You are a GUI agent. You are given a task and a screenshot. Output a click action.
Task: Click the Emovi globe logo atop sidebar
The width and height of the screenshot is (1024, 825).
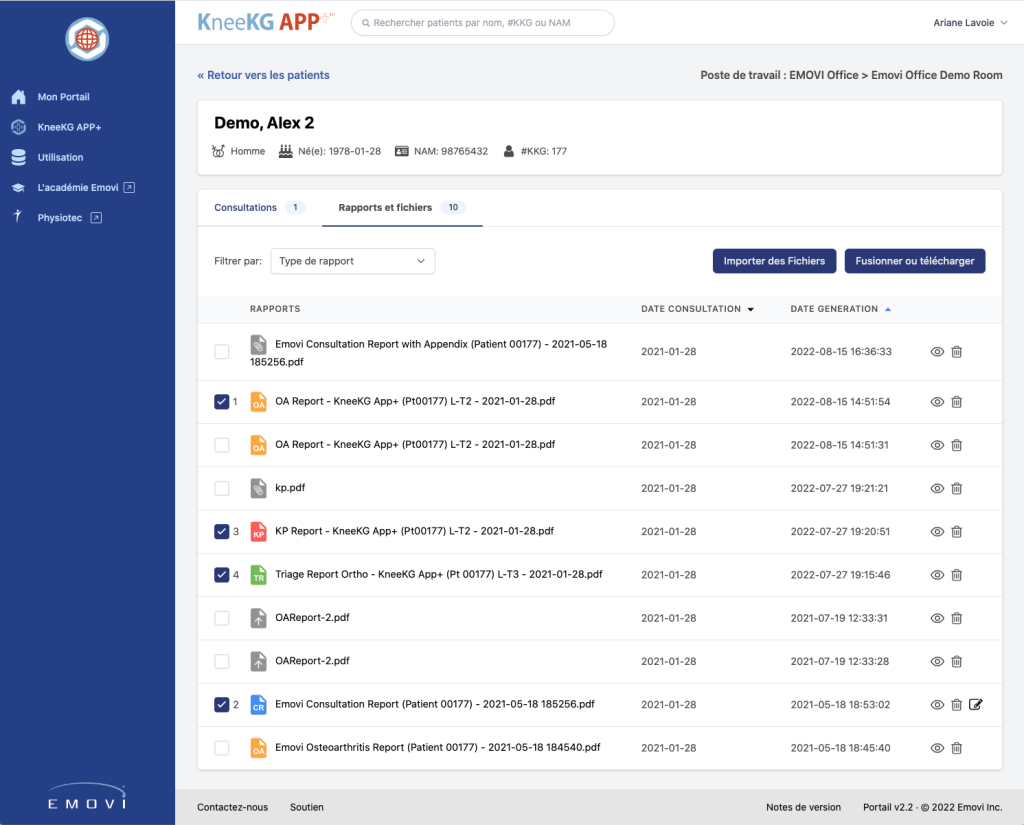coord(87,39)
